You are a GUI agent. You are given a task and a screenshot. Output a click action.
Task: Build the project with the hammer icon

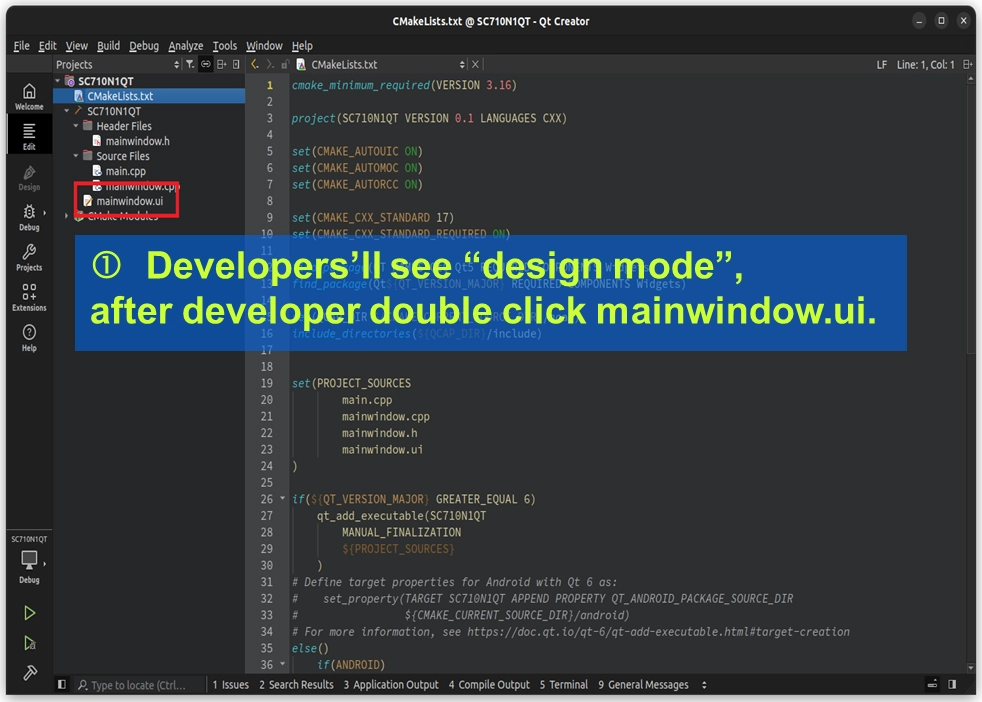coord(29,673)
